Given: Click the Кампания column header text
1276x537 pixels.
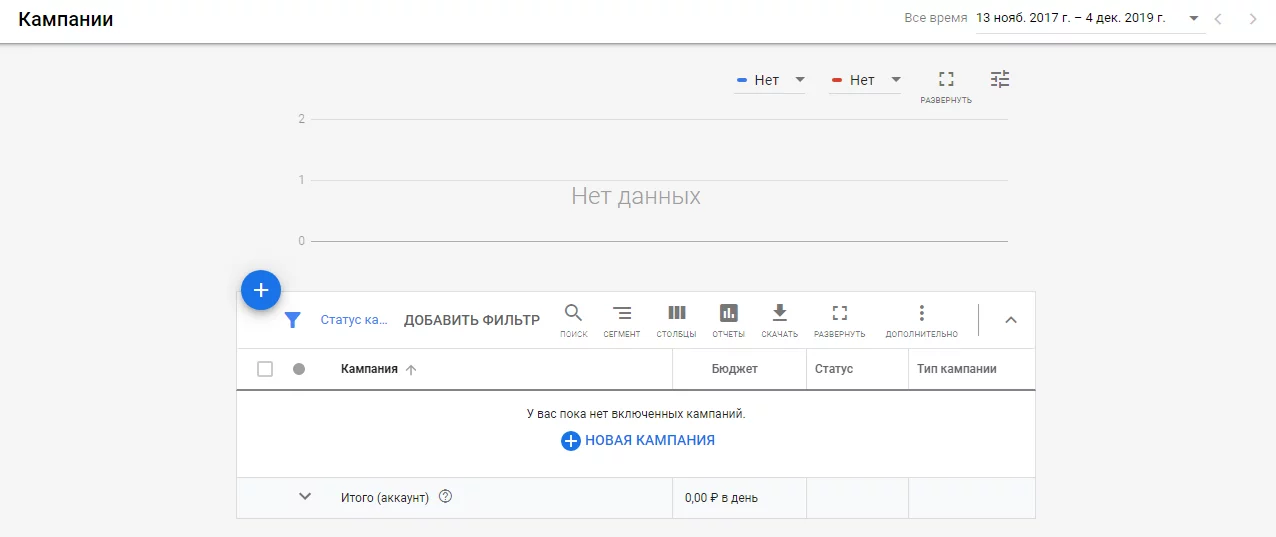Looking at the screenshot, I should 369,369.
